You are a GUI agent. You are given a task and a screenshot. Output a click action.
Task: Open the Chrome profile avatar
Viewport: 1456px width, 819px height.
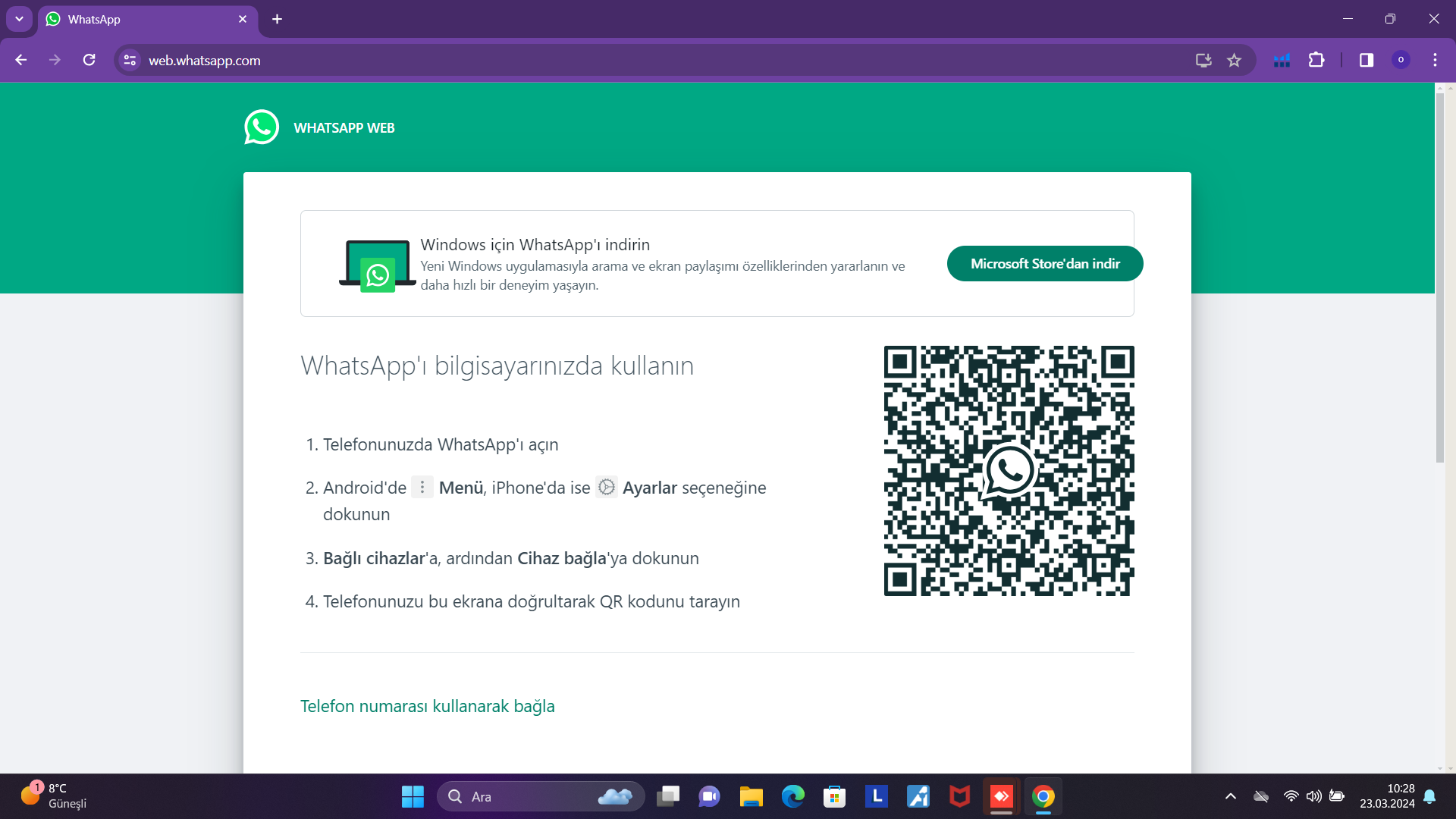(x=1401, y=61)
